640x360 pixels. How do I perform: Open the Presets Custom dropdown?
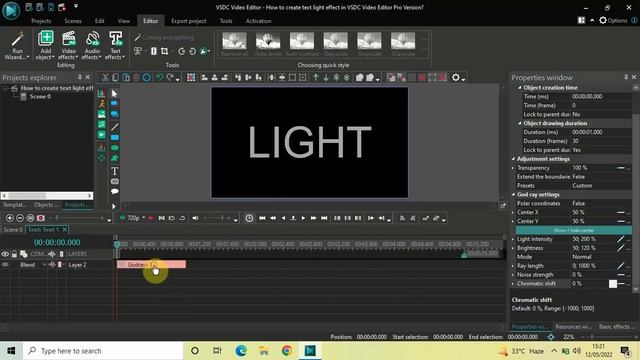[x=601, y=186]
